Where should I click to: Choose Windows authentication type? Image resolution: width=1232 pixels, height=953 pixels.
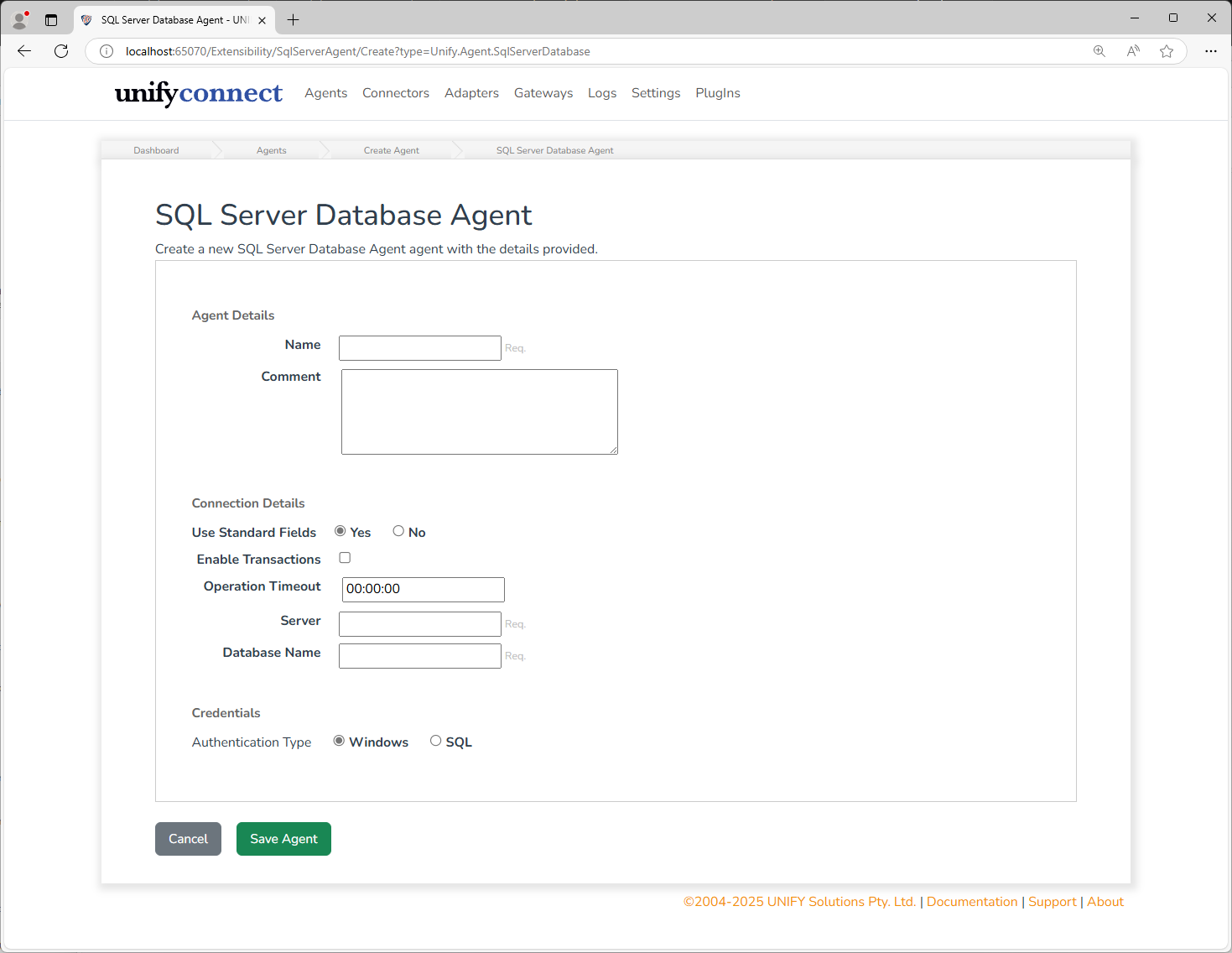(x=340, y=741)
